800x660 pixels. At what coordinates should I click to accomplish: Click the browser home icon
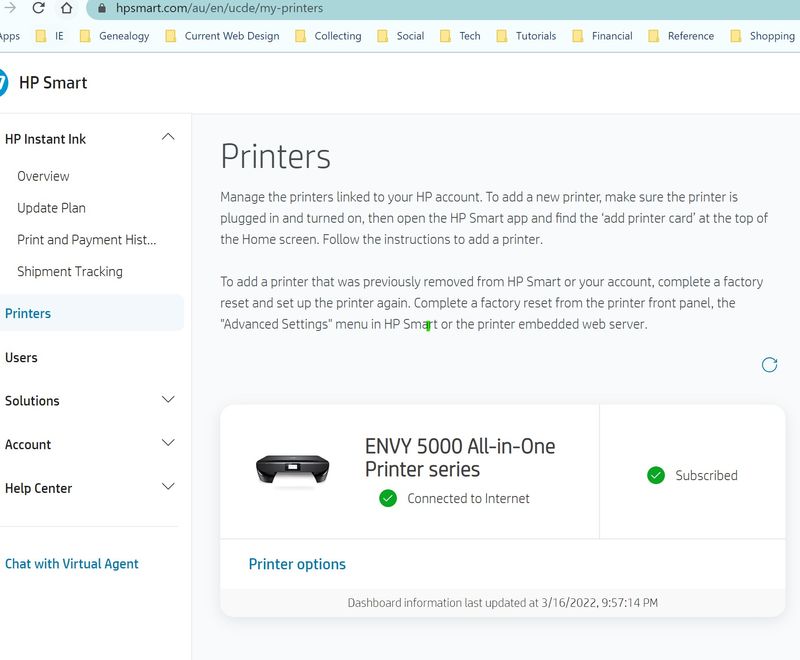(x=66, y=8)
